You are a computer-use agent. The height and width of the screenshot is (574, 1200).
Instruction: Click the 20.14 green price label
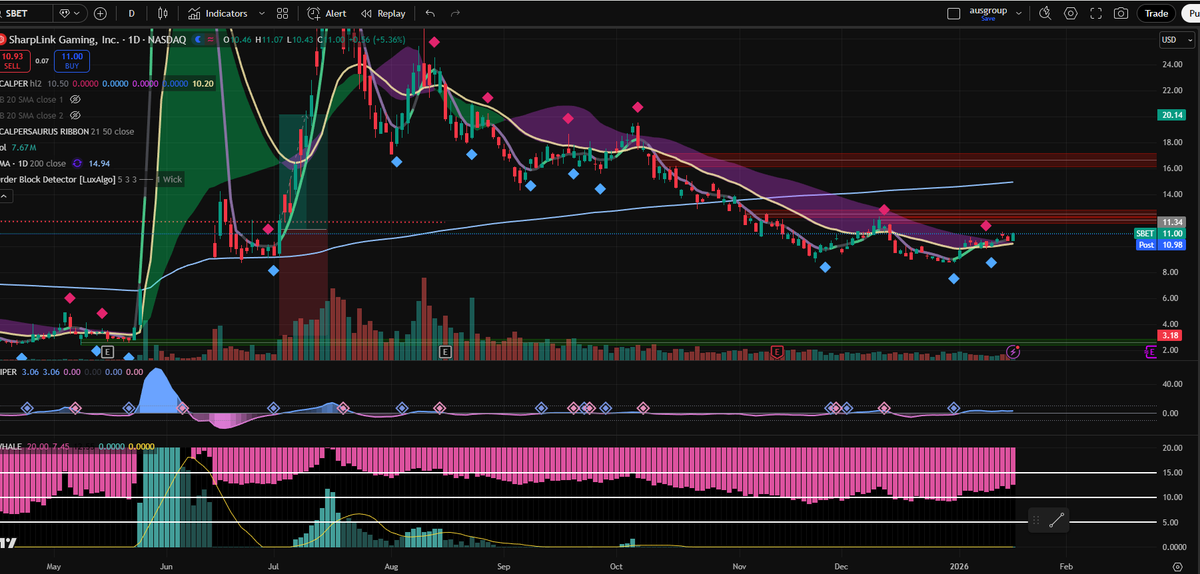(x=1172, y=115)
